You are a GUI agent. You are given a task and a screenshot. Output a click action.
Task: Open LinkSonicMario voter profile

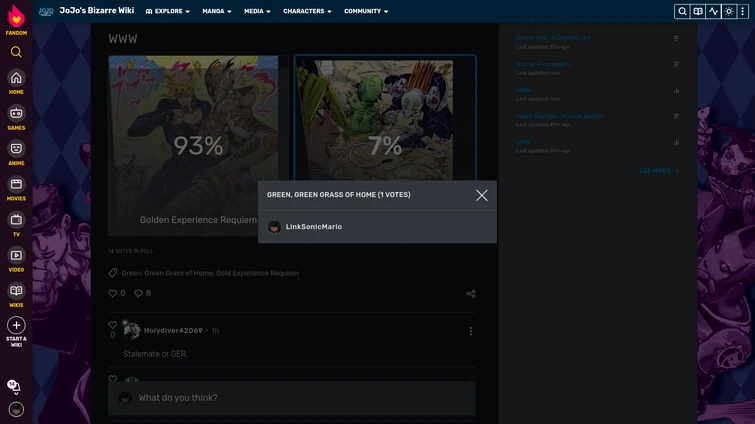313,227
